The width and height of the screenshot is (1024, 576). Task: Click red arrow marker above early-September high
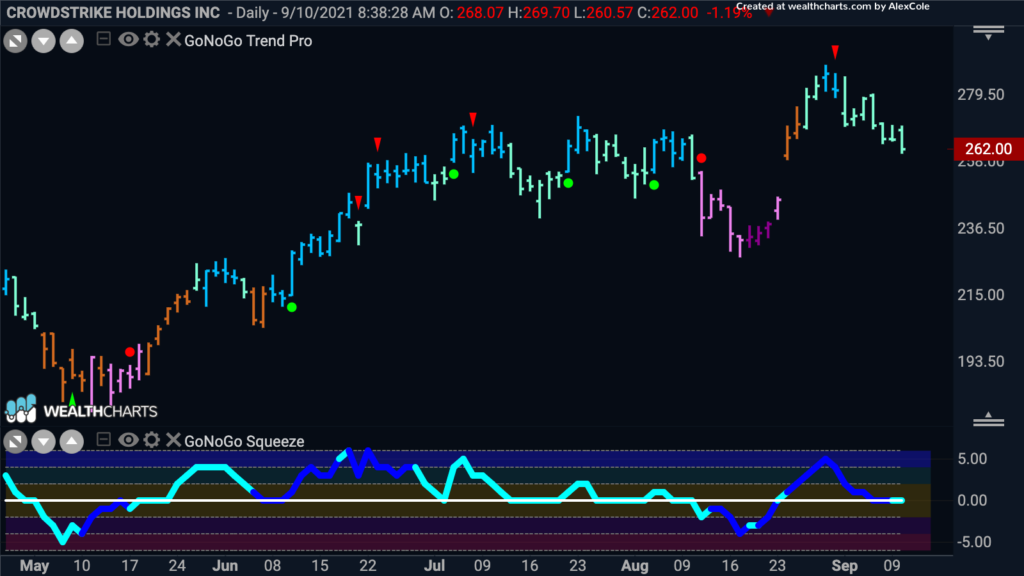point(835,52)
